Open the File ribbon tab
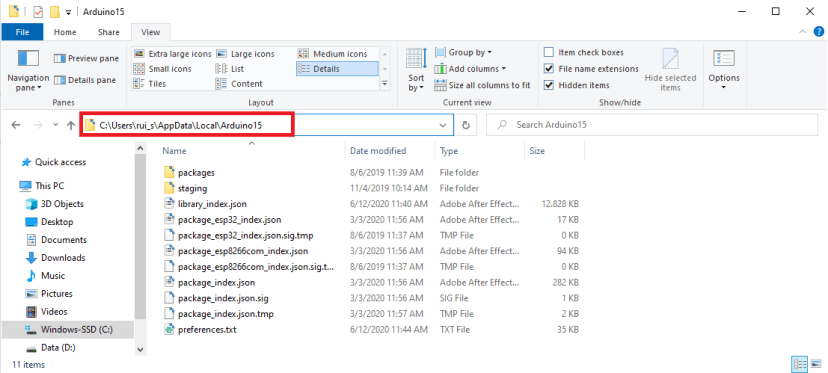This screenshot has height=373, width=828. click(23, 32)
